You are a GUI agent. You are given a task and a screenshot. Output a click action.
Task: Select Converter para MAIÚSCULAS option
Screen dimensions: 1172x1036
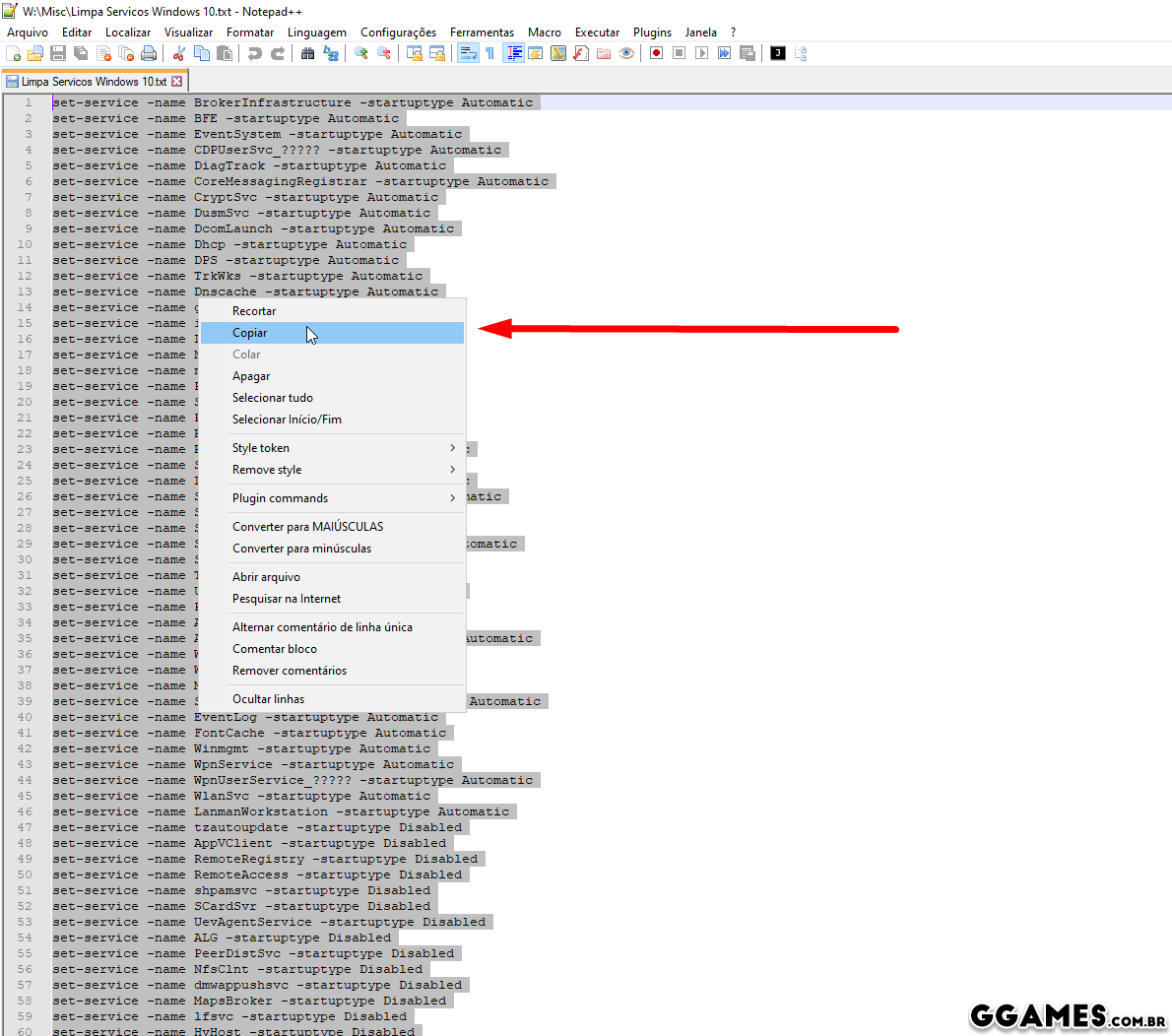pos(307,527)
